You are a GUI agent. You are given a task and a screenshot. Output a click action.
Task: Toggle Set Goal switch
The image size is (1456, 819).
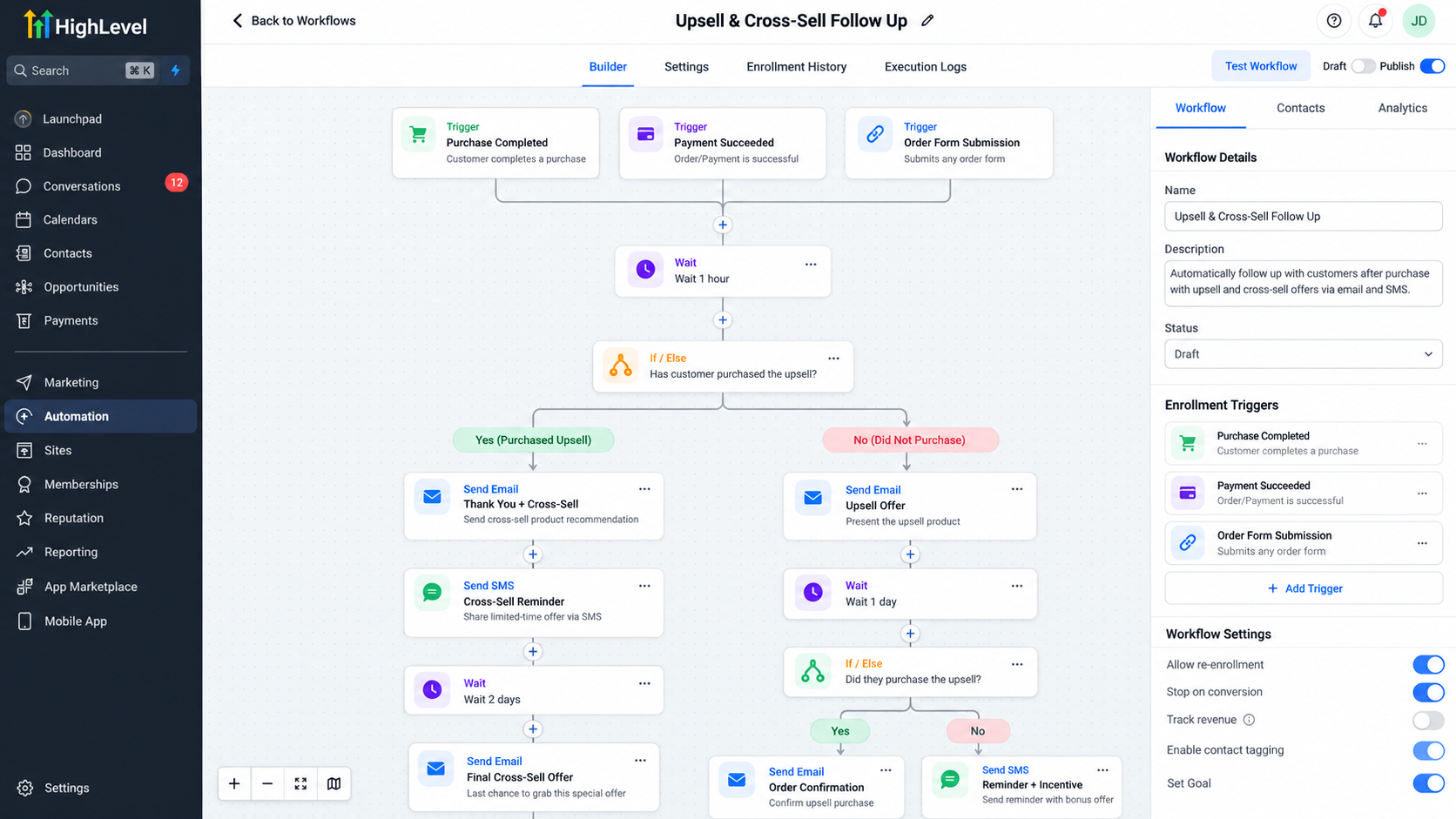coord(1428,783)
